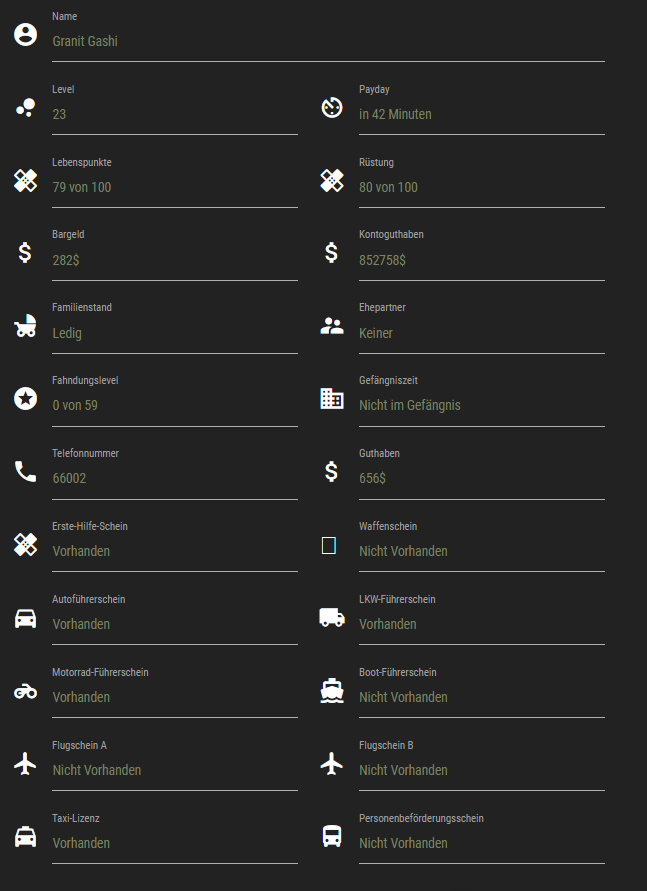Click the baby stroller Familienstand icon
Image resolution: width=647 pixels, height=891 pixels.
[25, 326]
